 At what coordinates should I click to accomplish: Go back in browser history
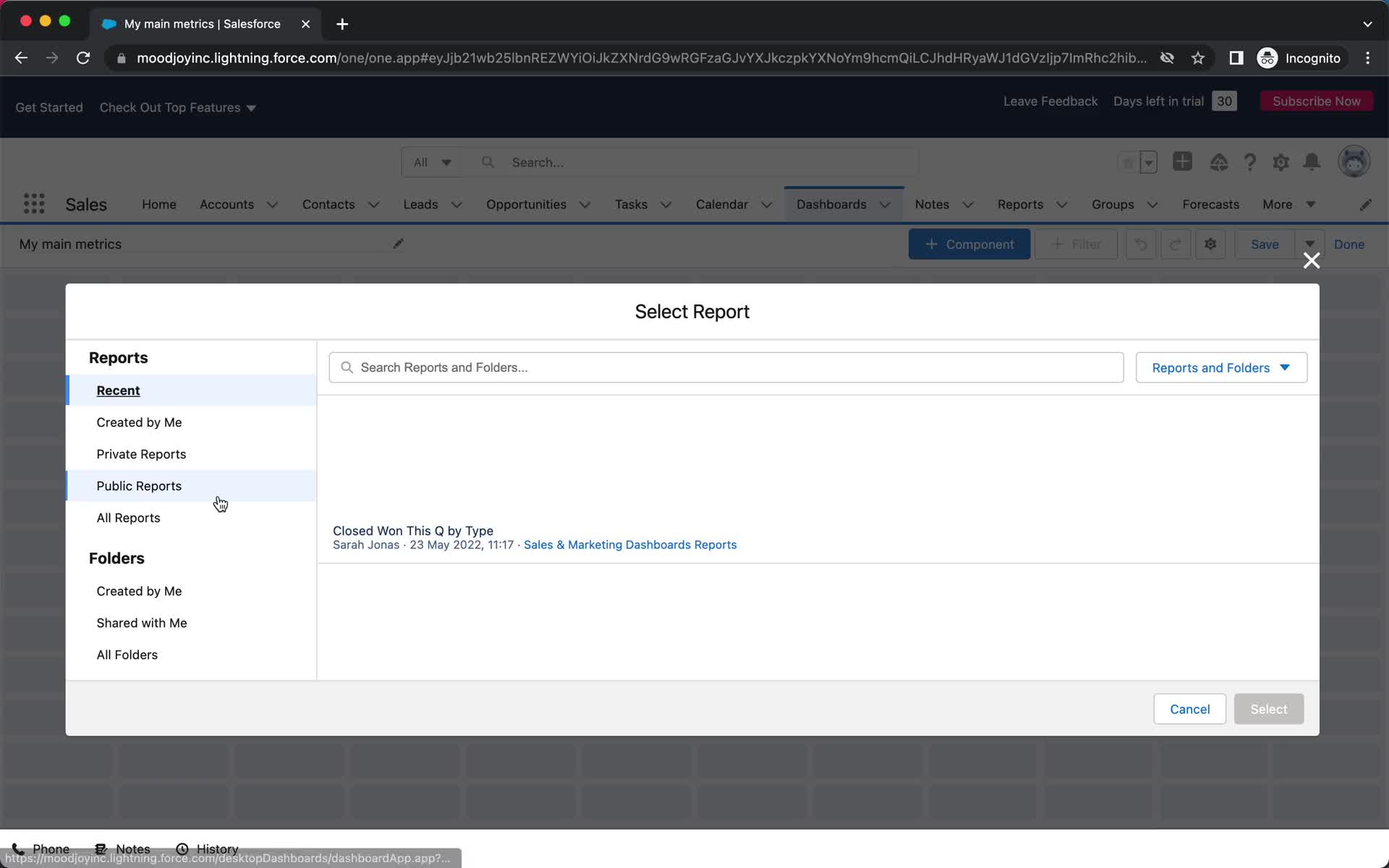(21, 58)
